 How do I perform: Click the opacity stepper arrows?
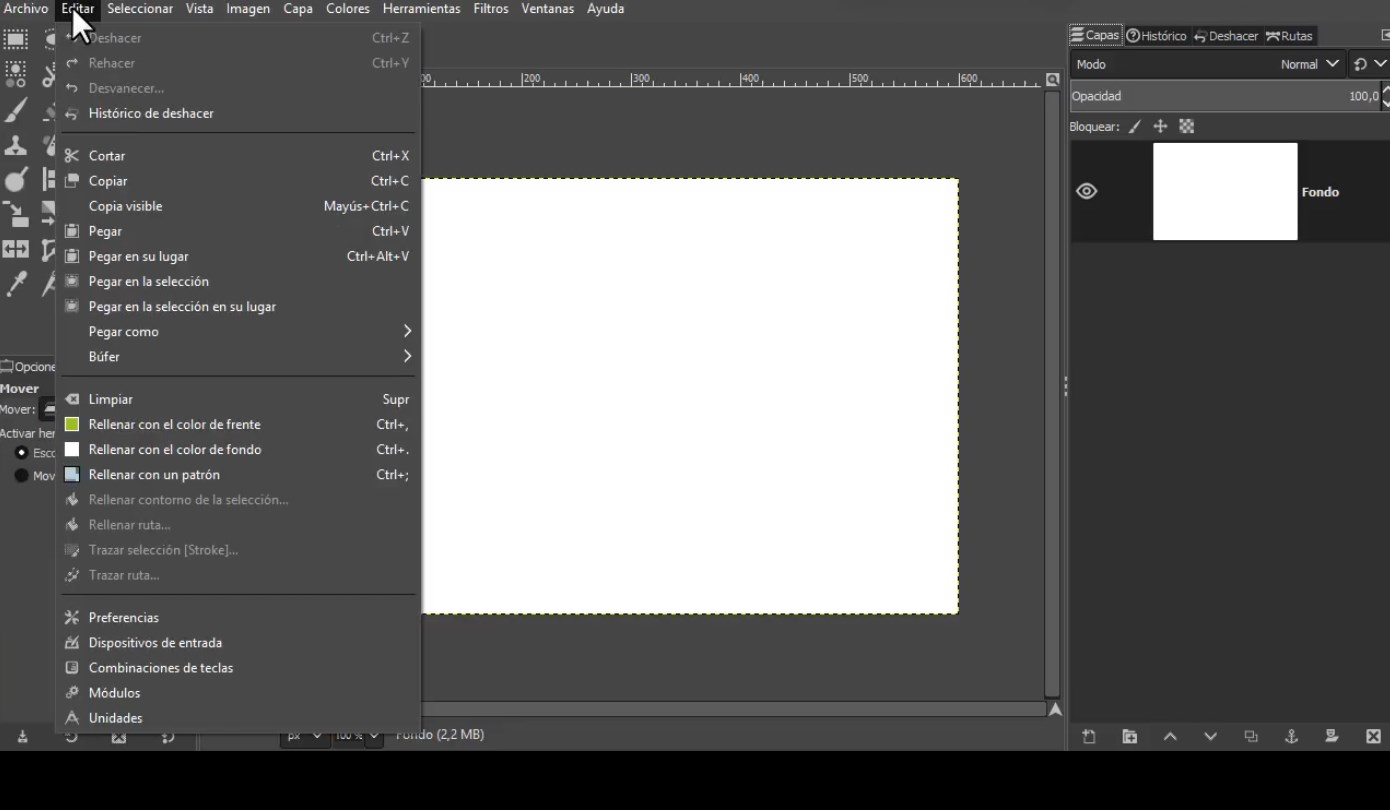point(1385,96)
